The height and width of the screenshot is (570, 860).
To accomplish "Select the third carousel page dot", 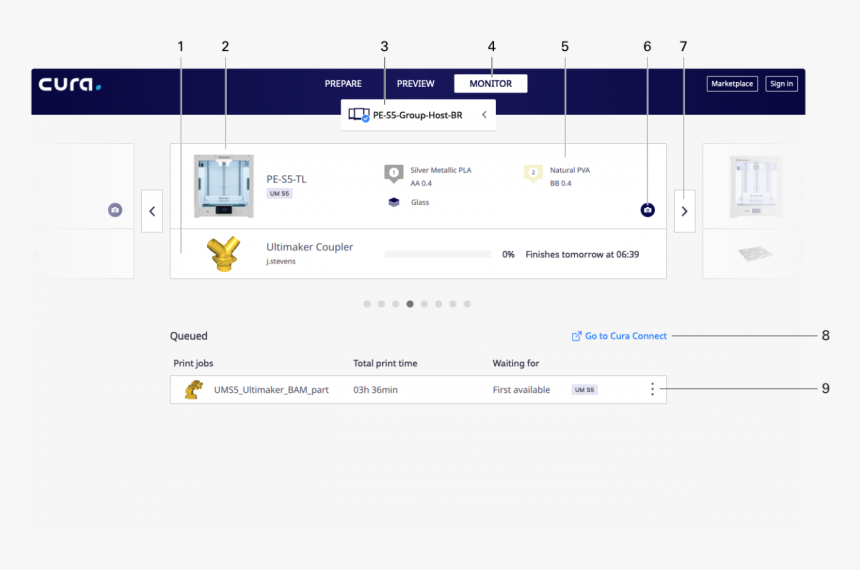I will click(x=395, y=304).
